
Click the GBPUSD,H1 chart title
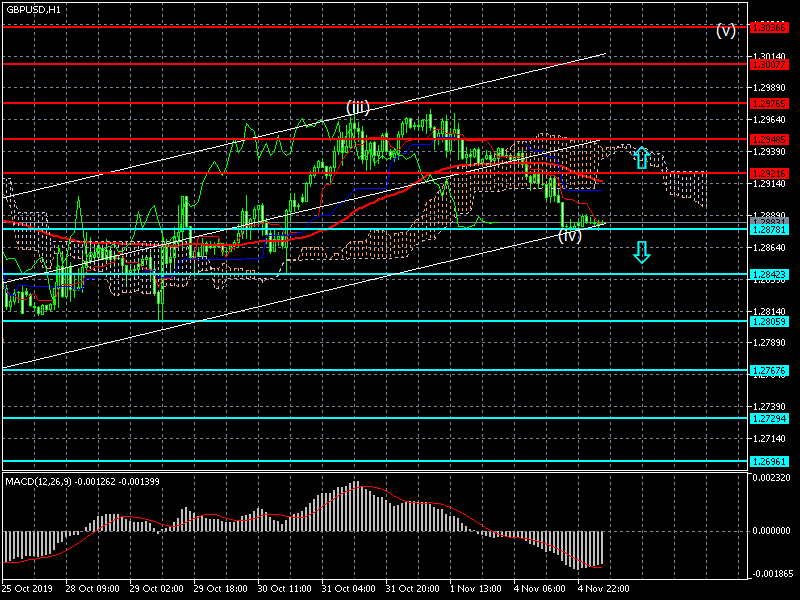(x=32, y=9)
